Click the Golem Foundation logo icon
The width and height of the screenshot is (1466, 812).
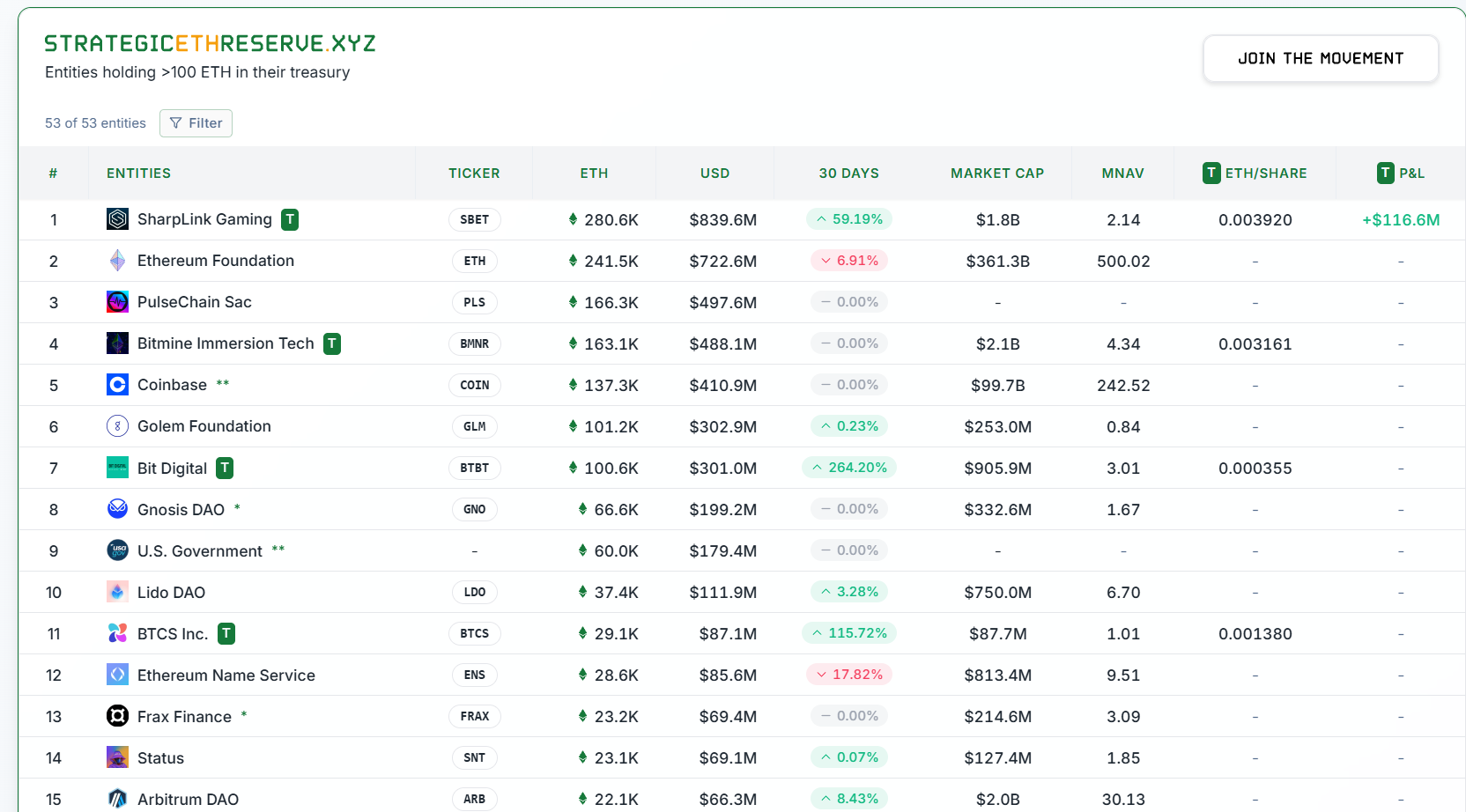pyautogui.click(x=117, y=426)
